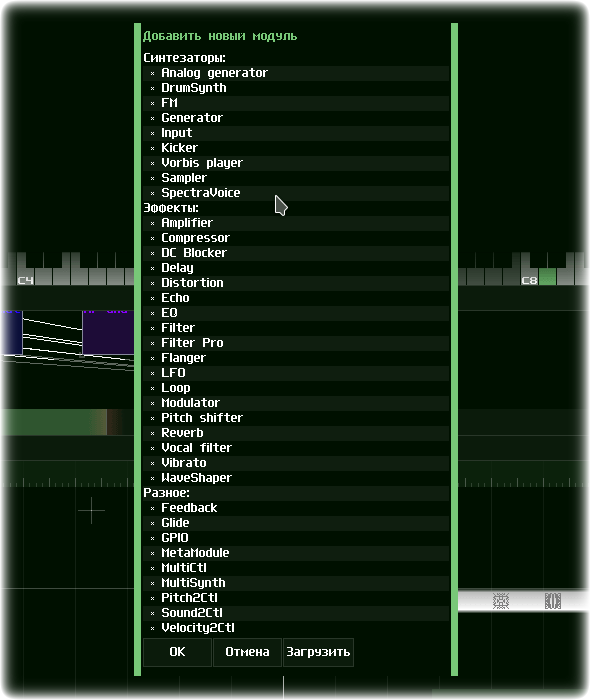The height and width of the screenshot is (700, 590).
Task: Select the Modulator effect
Action: point(296,403)
